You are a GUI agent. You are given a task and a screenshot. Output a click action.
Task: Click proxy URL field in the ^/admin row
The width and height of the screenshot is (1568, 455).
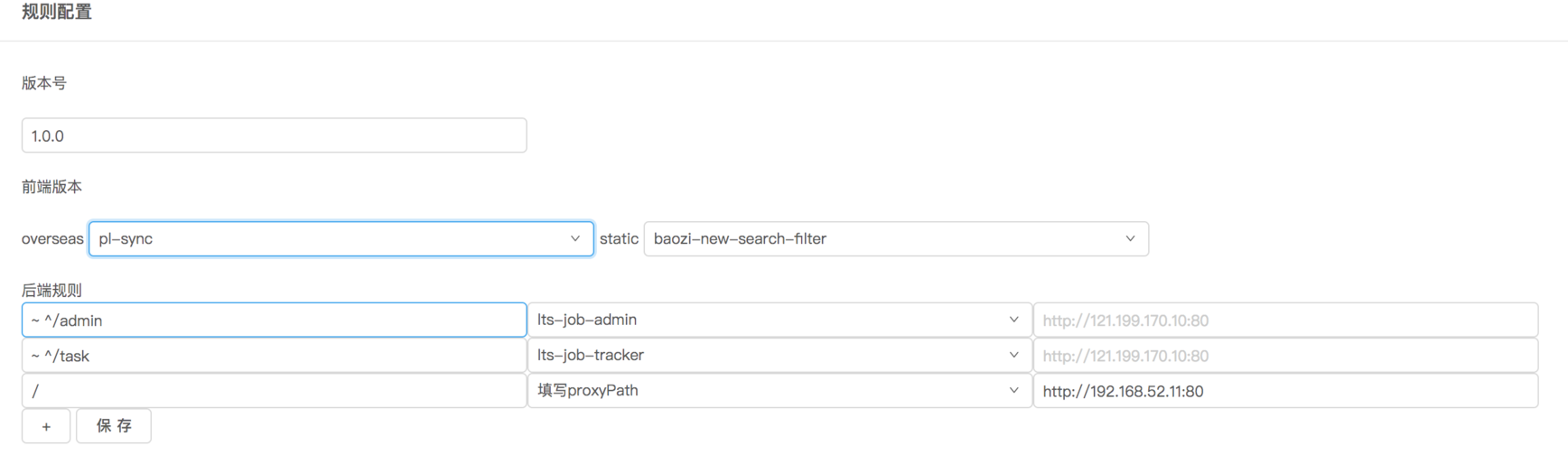click(x=1284, y=320)
